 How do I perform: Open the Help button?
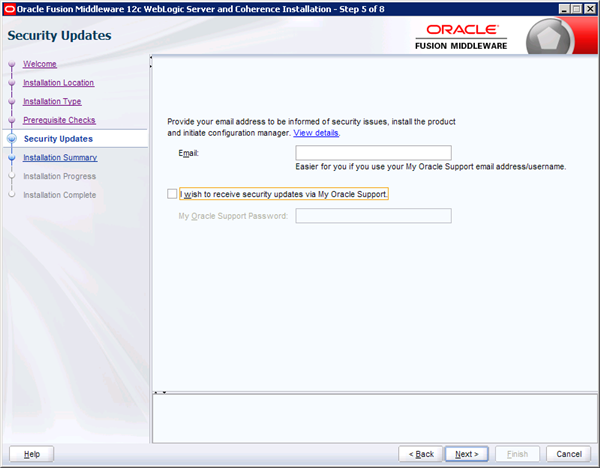point(31,454)
